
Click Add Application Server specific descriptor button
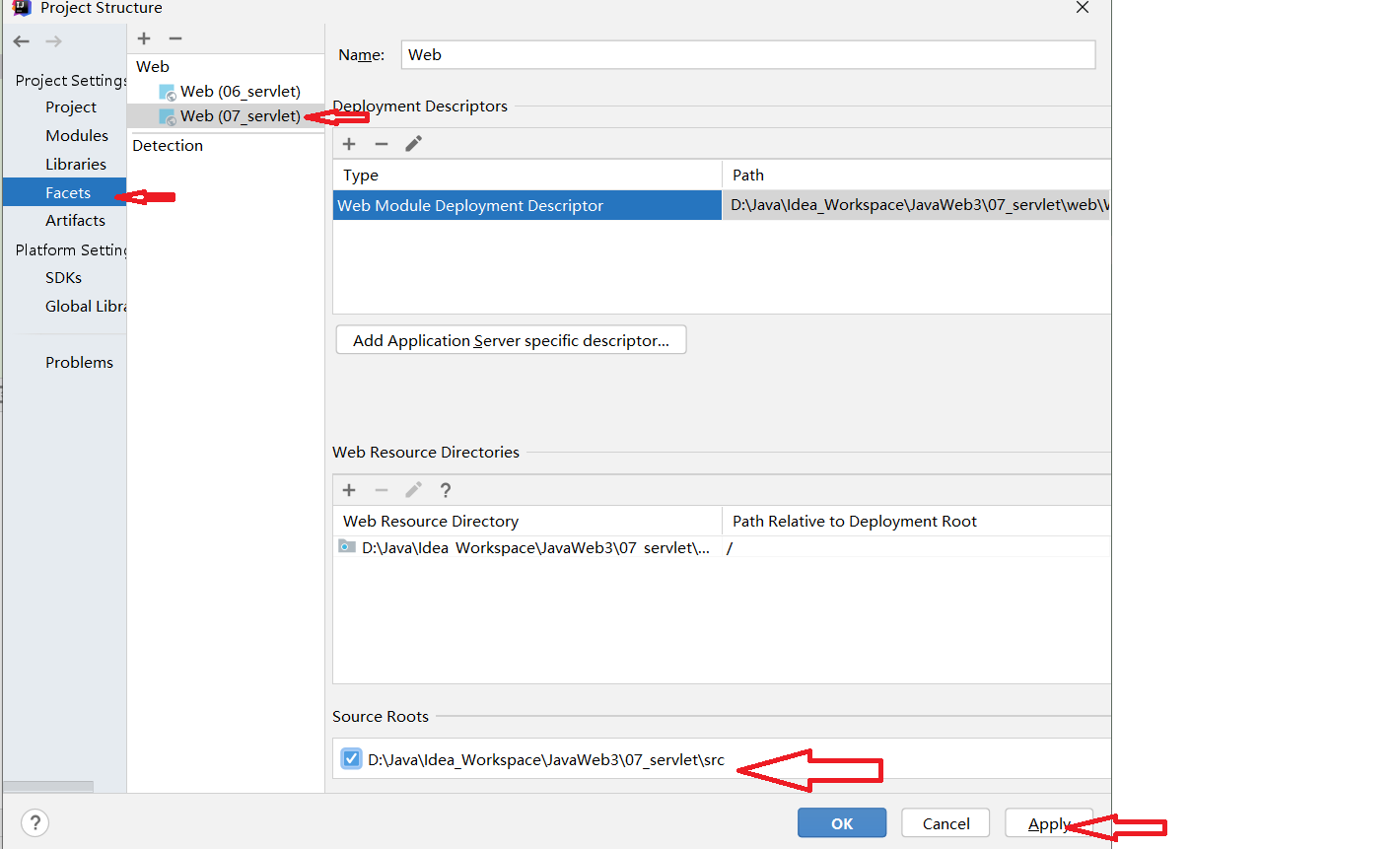click(x=511, y=340)
